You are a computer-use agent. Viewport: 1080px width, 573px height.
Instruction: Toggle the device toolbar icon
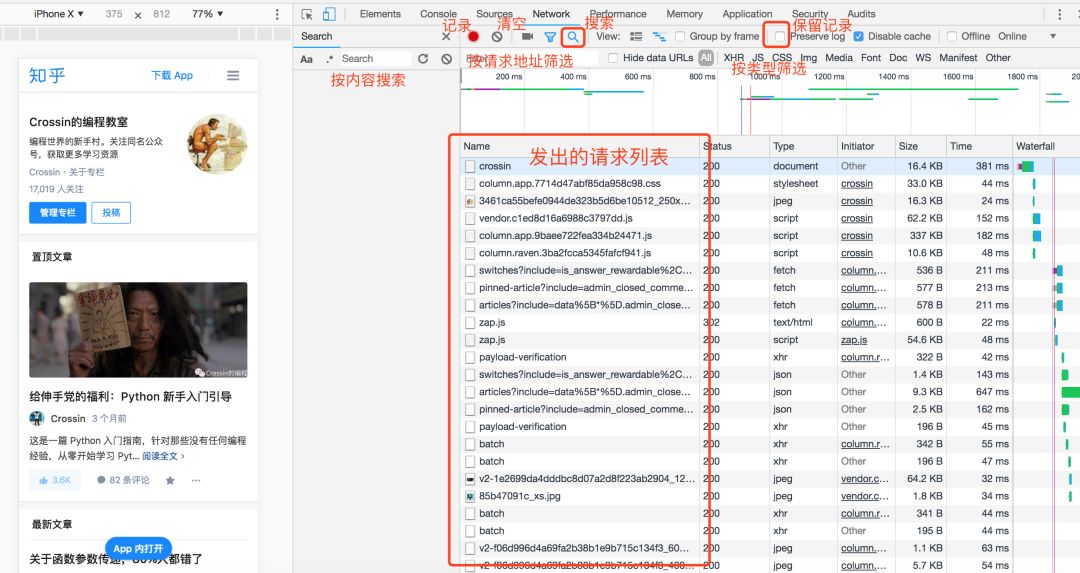[329, 14]
